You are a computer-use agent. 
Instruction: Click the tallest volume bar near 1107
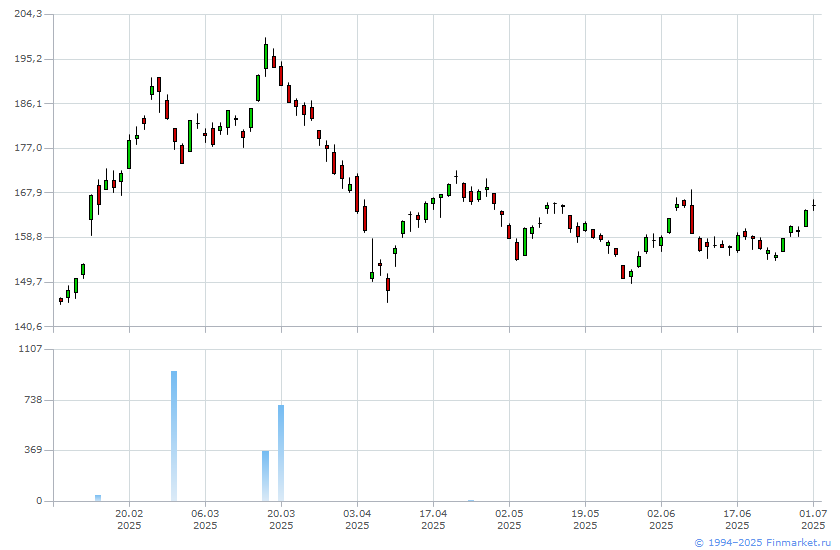coord(174,436)
